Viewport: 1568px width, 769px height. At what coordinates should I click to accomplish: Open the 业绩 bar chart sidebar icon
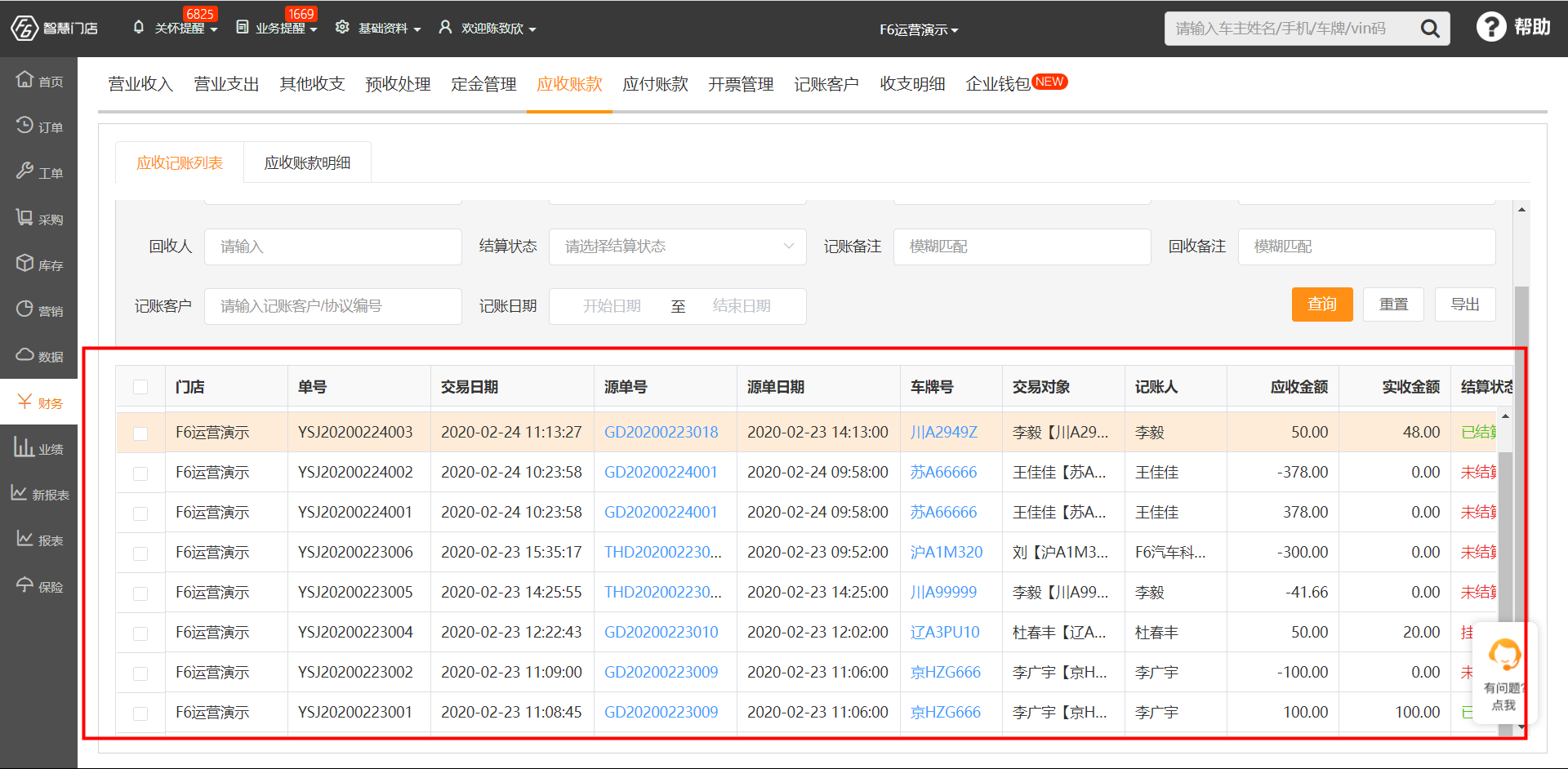point(24,447)
